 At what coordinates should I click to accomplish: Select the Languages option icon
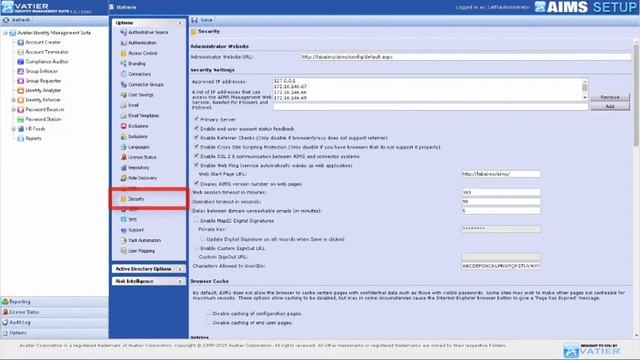(123, 147)
